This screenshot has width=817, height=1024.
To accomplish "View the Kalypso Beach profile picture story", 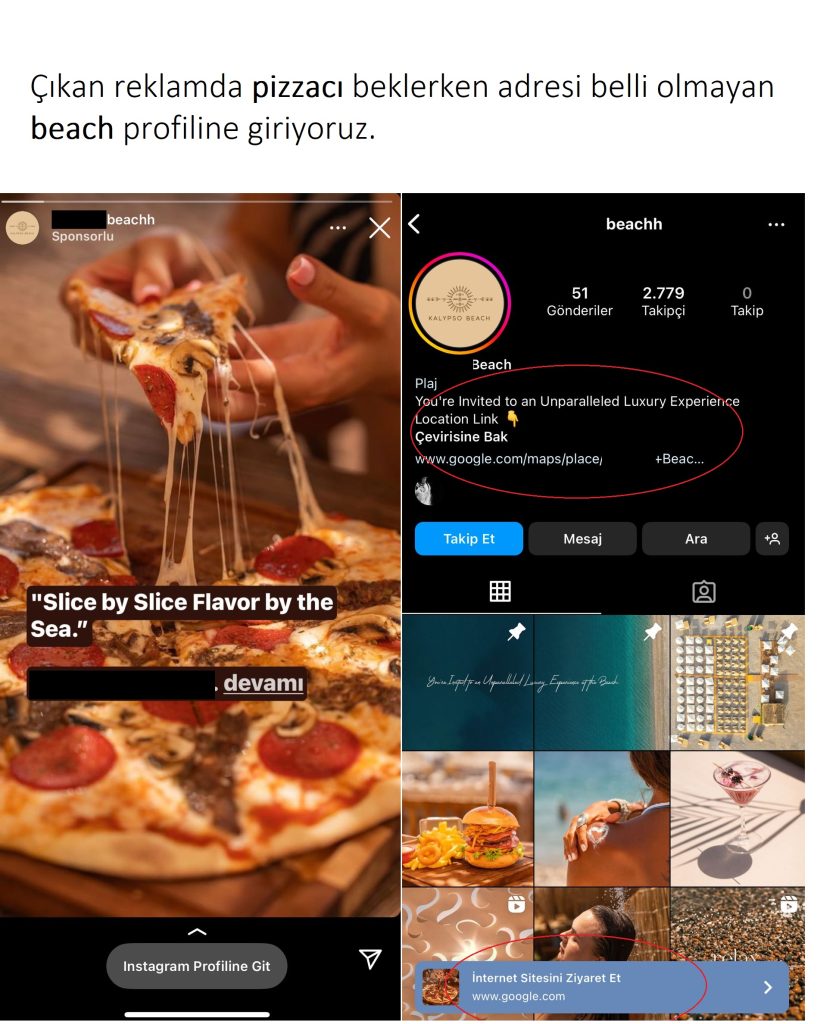I will pos(460,303).
